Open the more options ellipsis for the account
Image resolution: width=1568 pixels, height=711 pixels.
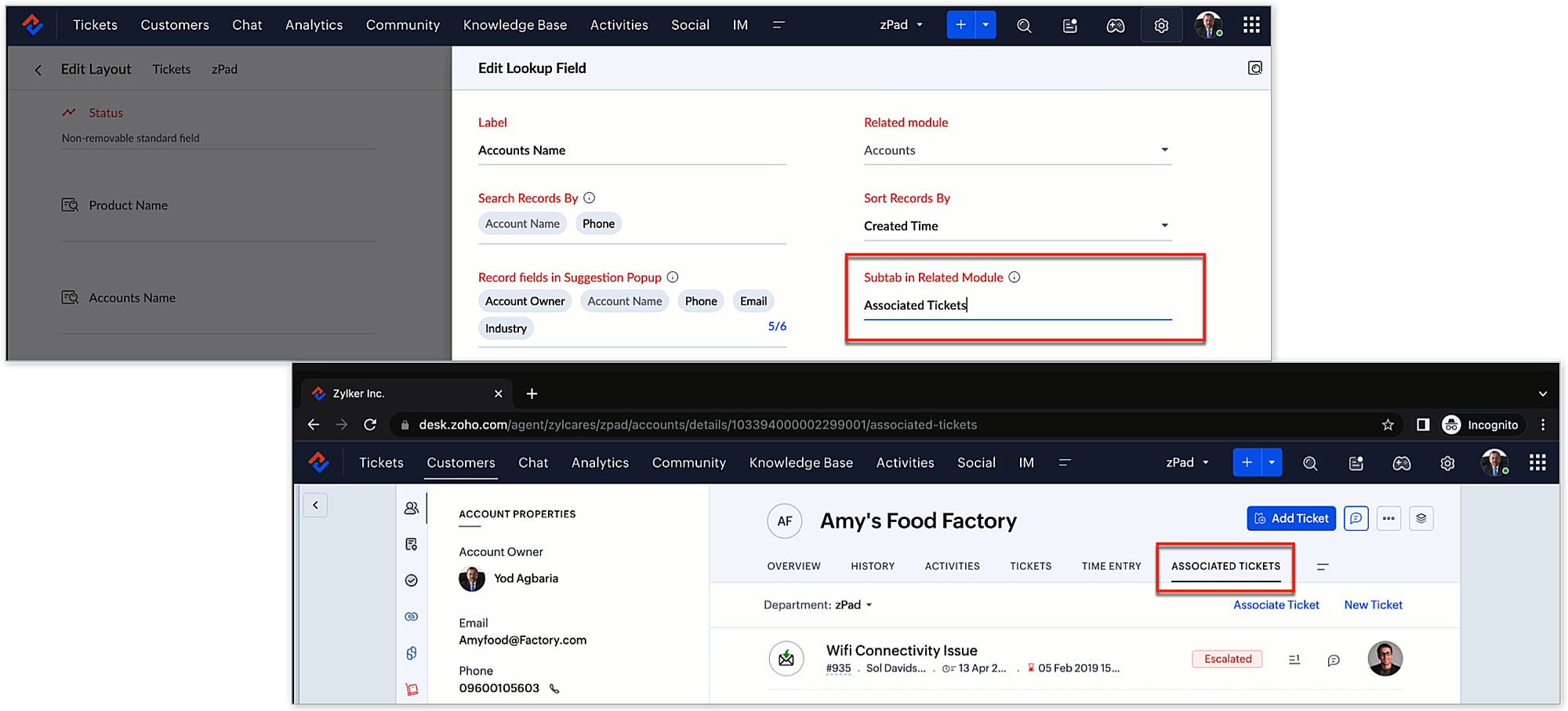coord(1388,518)
